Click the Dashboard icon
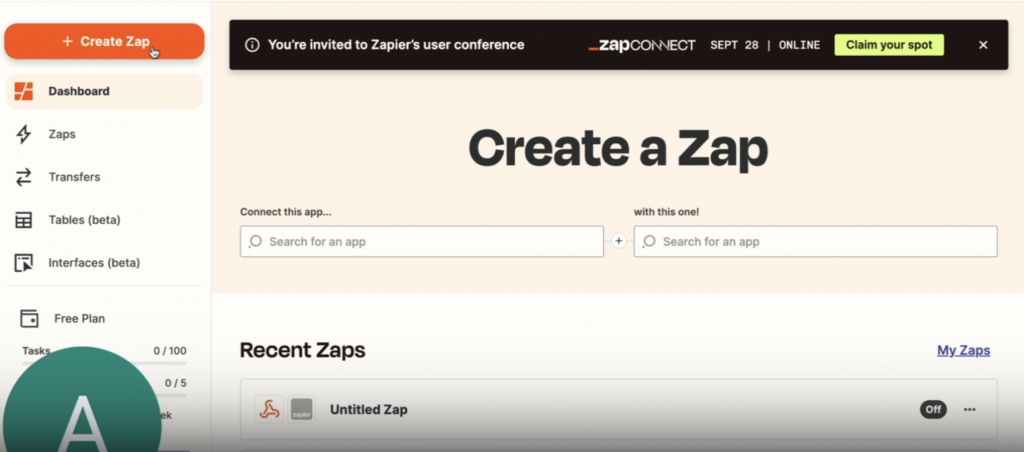The image size is (1024, 452). pos(24,91)
